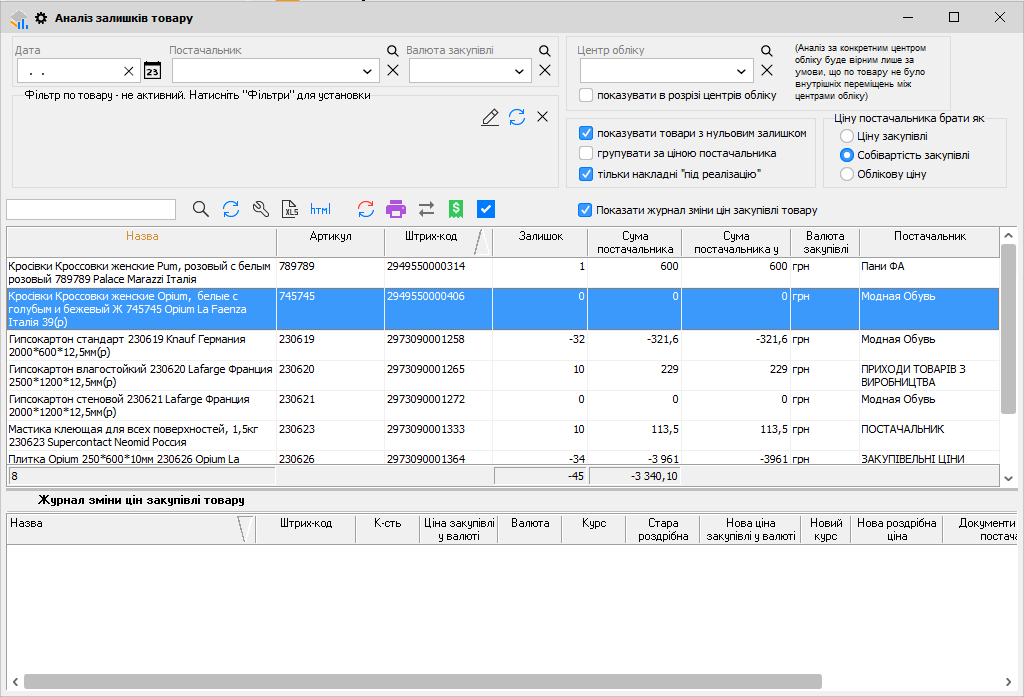Click the green dollar receipt icon

[456, 209]
